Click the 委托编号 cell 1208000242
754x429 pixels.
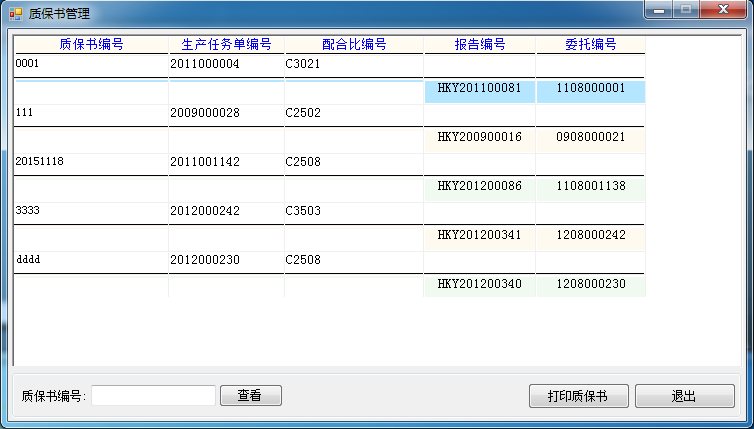click(x=590, y=235)
